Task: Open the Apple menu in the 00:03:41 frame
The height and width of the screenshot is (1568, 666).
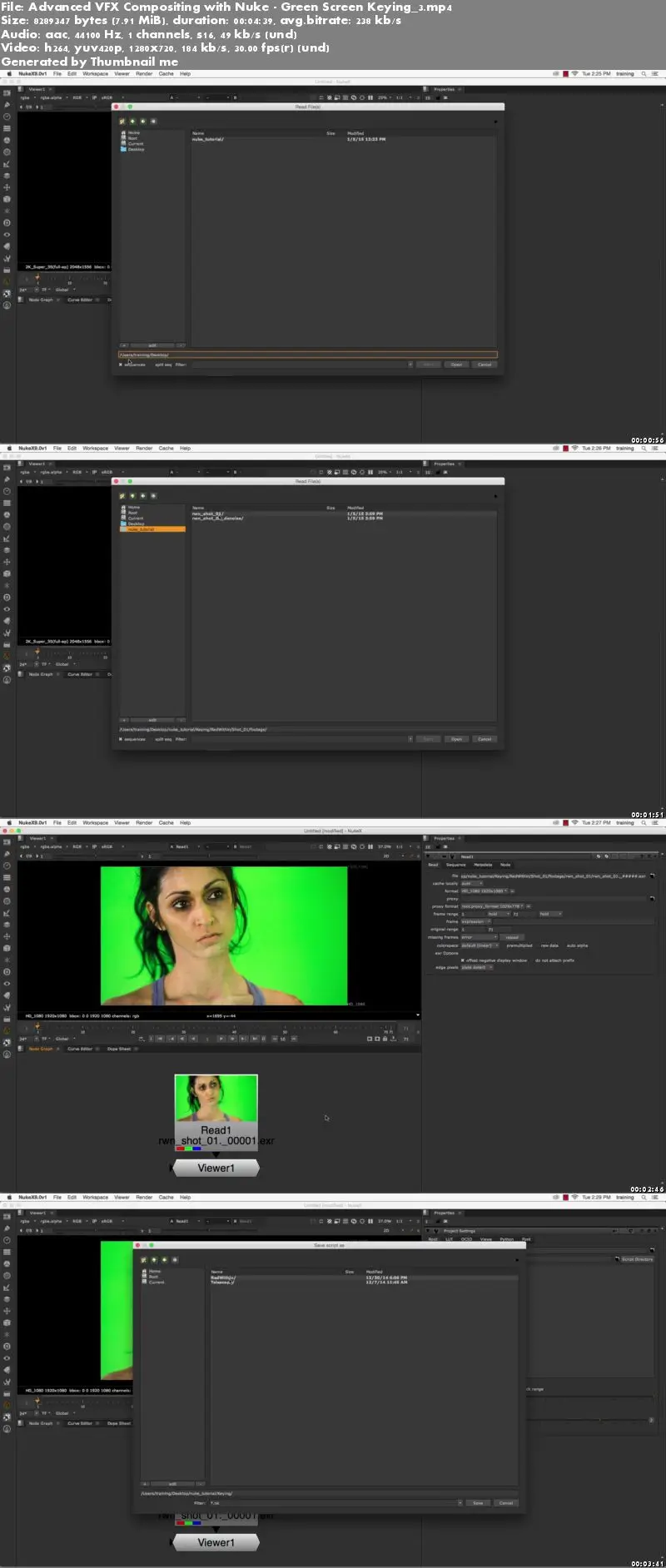Action: coord(9,1197)
